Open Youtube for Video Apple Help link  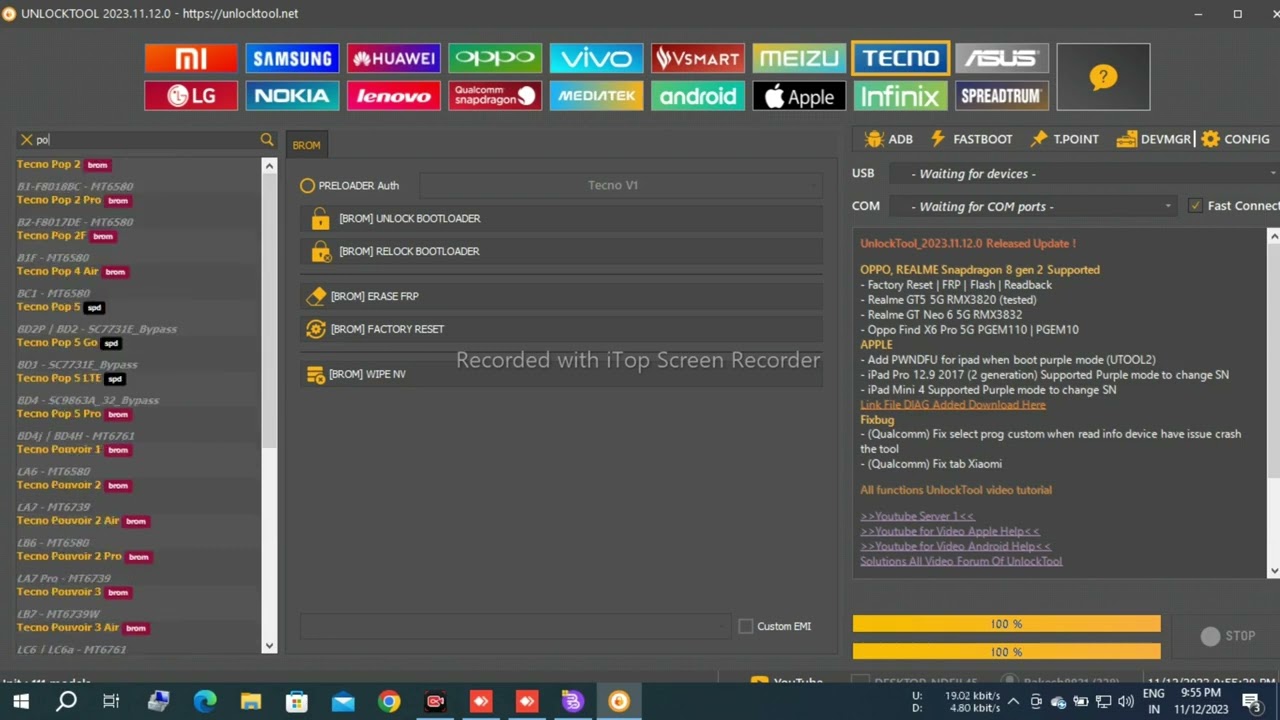[950, 531]
